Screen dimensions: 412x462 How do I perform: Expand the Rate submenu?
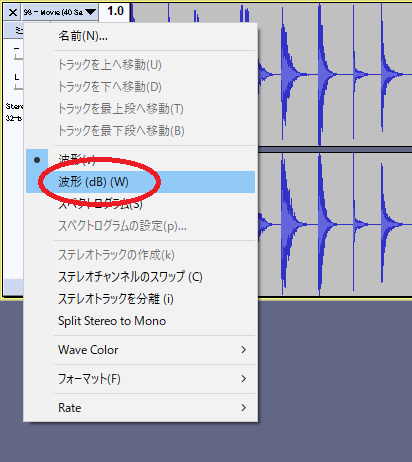point(141,408)
